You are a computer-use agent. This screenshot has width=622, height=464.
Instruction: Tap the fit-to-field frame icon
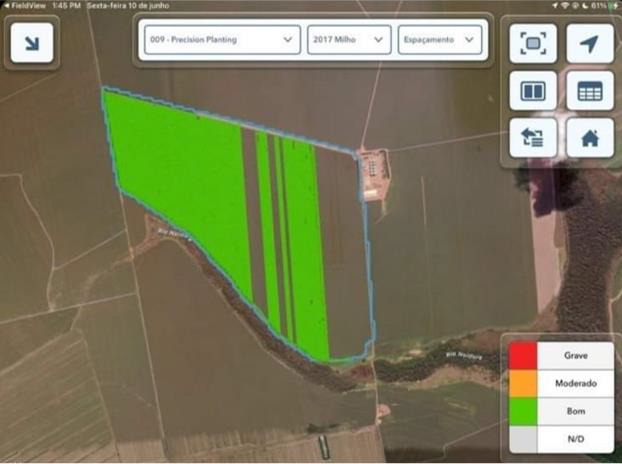pyautogui.click(x=533, y=43)
